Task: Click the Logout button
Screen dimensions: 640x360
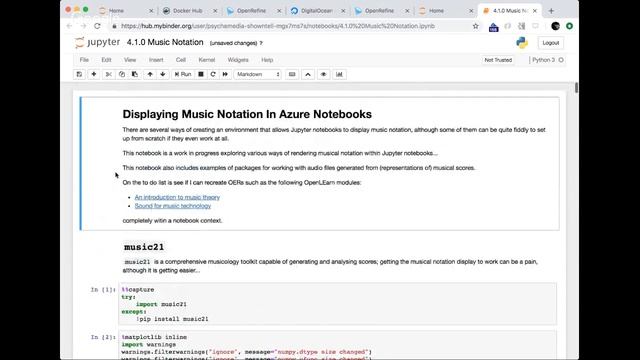Action: click(x=551, y=43)
